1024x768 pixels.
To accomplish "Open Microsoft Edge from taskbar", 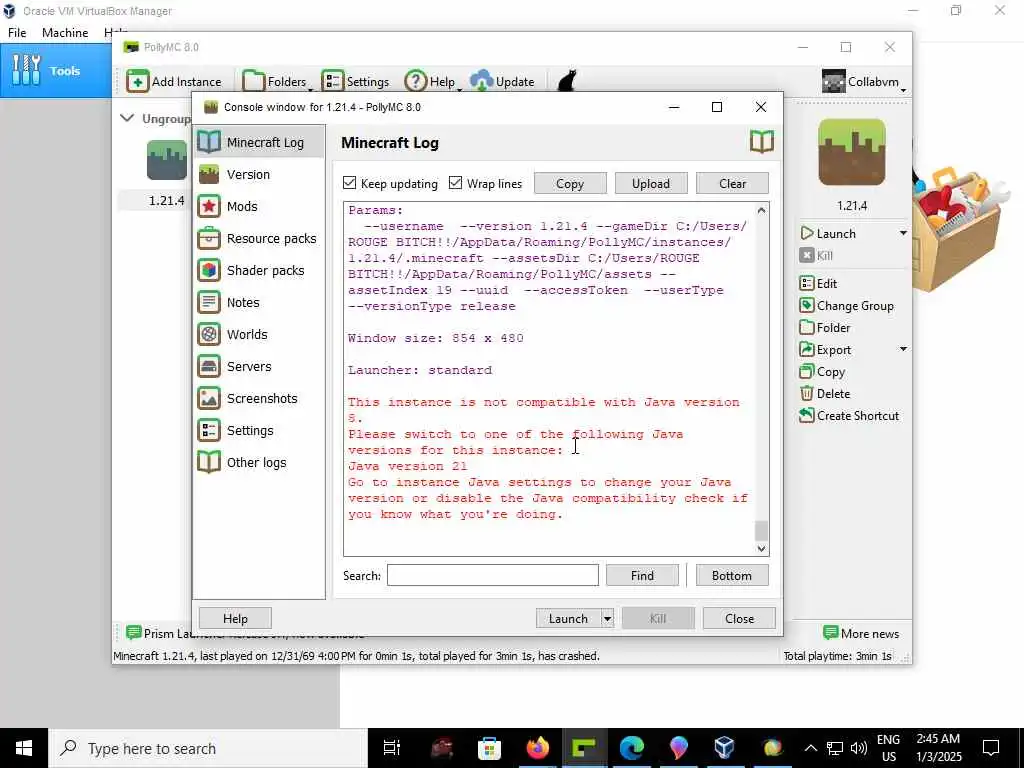I will [632, 748].
